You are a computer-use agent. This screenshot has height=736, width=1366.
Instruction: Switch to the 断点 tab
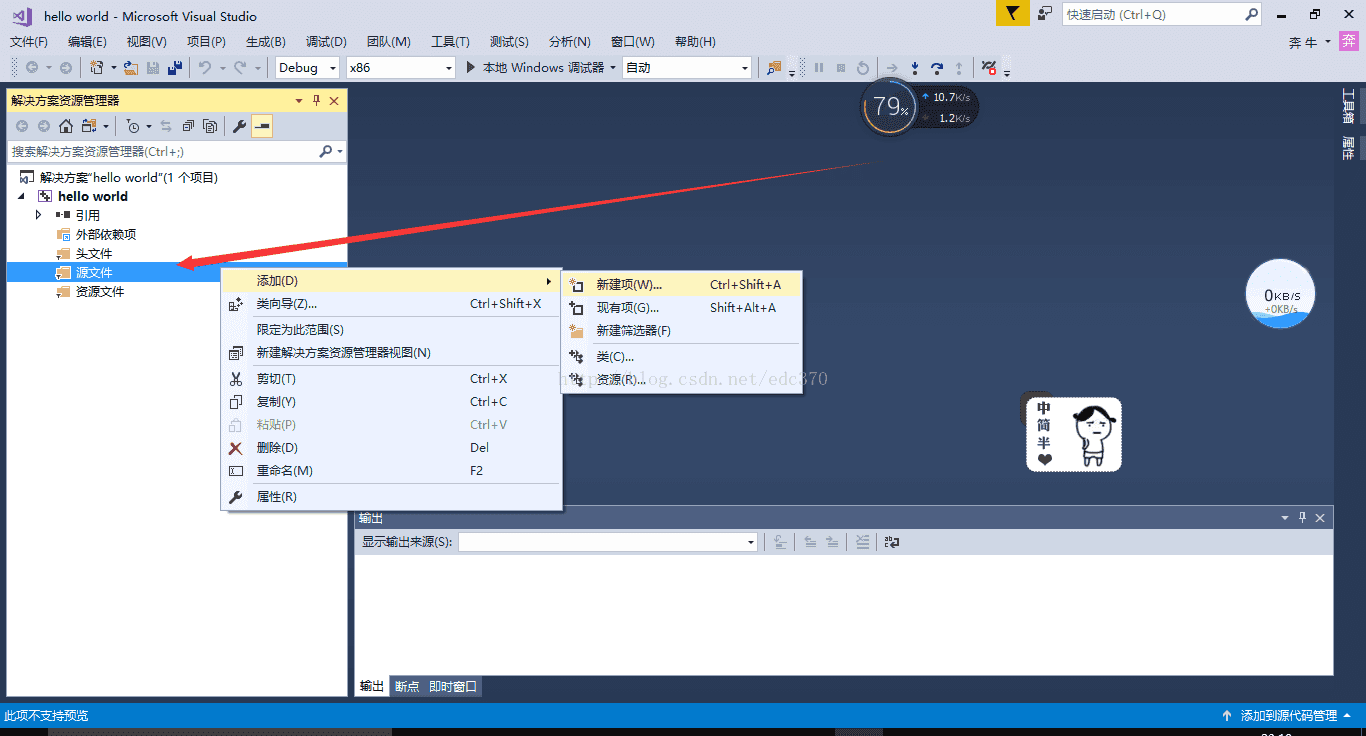click(x=407, y=687)
